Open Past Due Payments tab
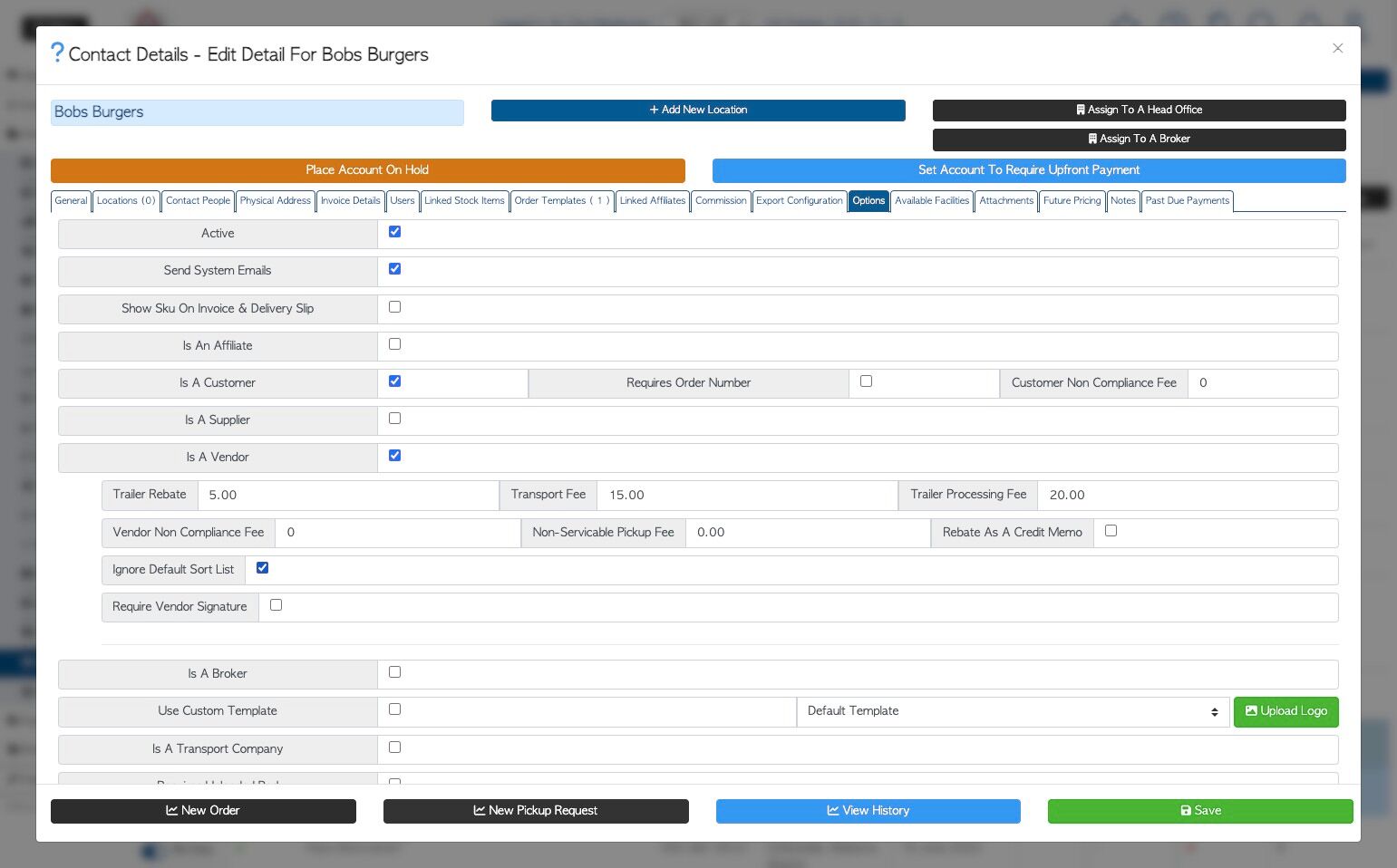This screenshot has height=868, width=1397. pyautogui.click(x=1188, y=201)
